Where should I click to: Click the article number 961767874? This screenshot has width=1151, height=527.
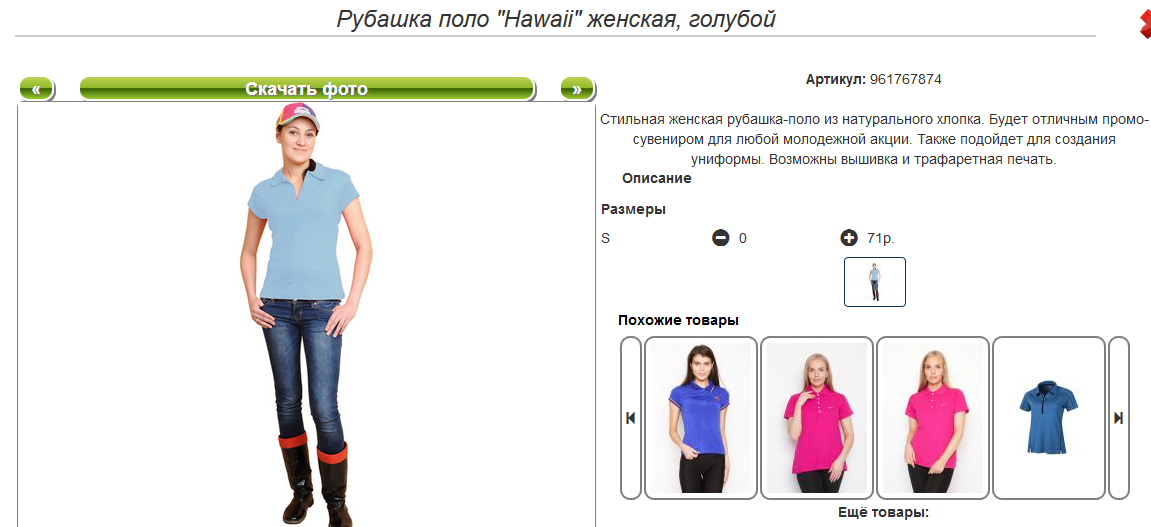pos(906,79)
